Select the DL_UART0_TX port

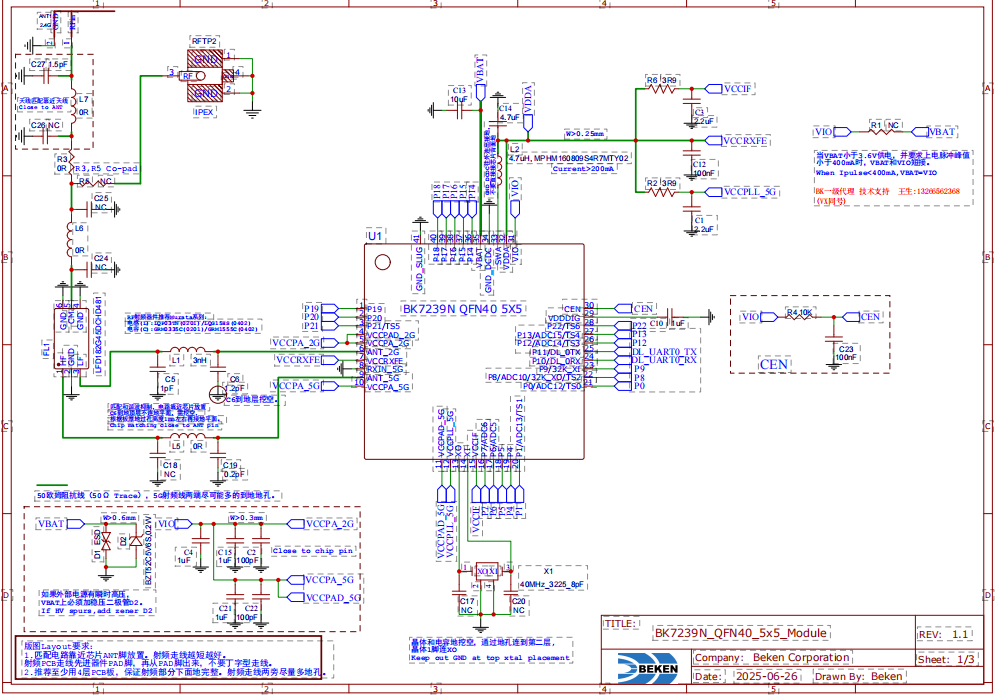tap(656, 352)
